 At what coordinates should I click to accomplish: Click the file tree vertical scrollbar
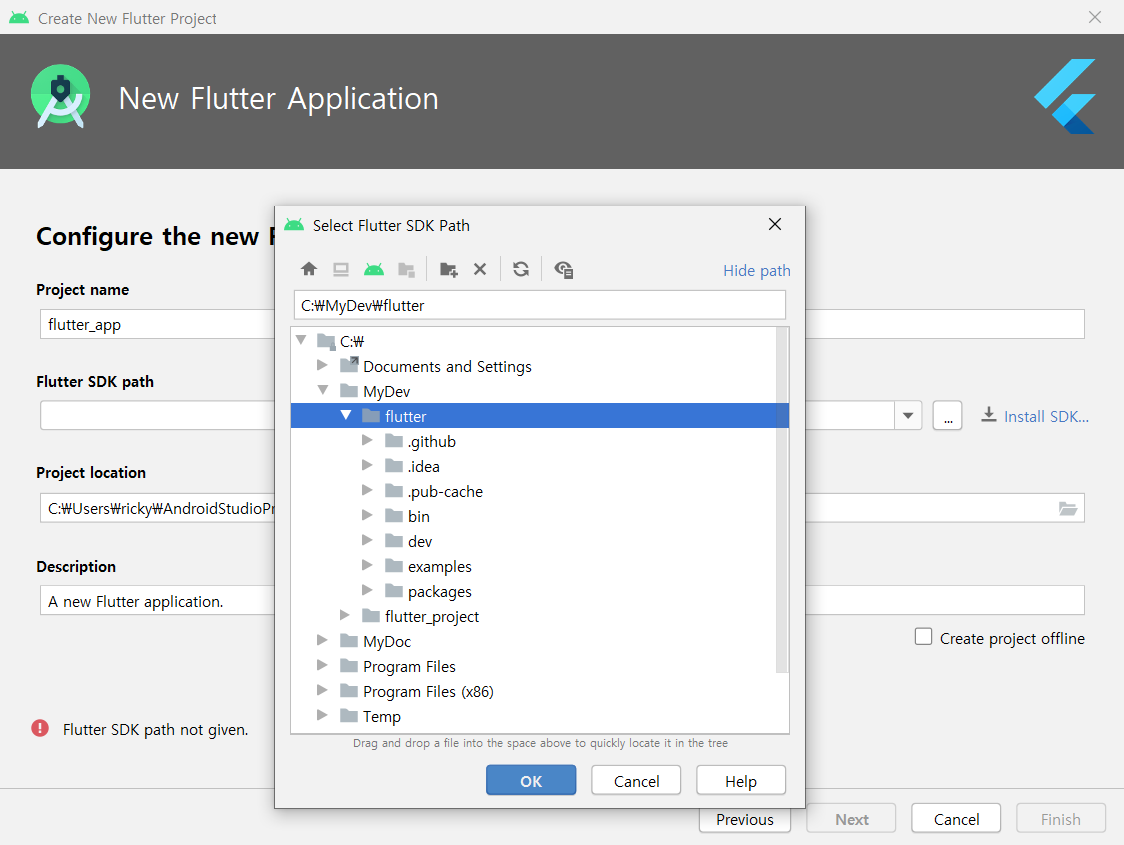pos(782,501)
